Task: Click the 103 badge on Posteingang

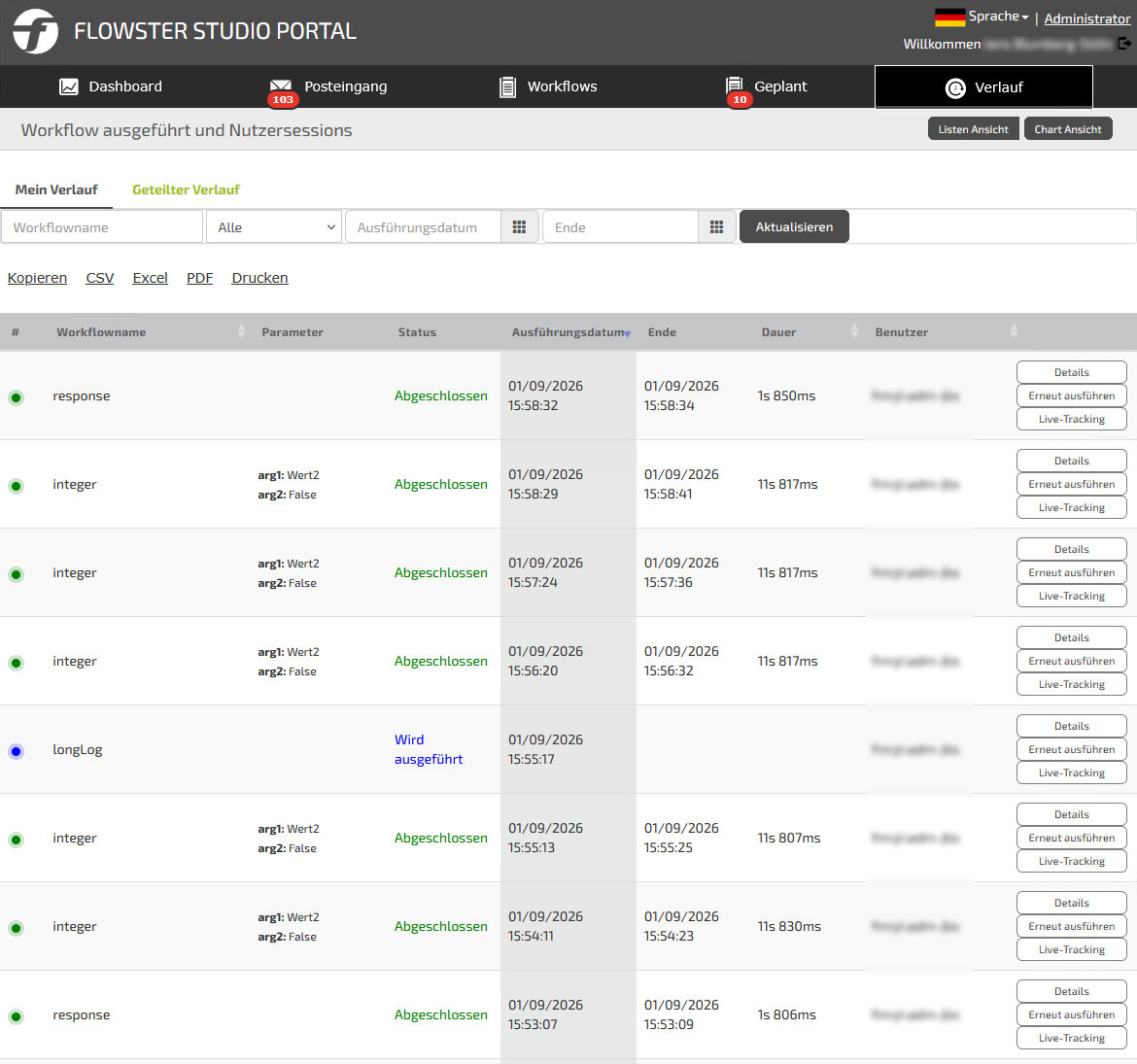Action: coord(283,100)
